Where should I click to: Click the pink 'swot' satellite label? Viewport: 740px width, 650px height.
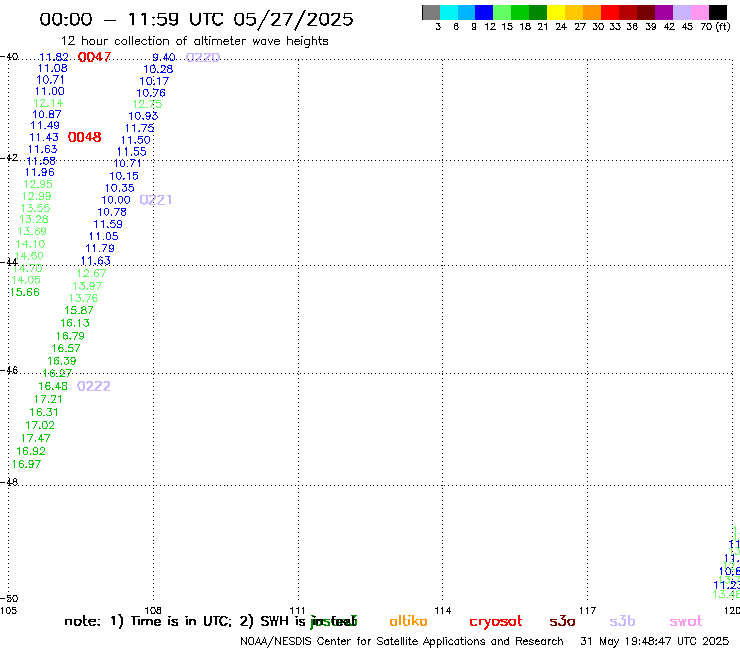(x=686, y=621)
